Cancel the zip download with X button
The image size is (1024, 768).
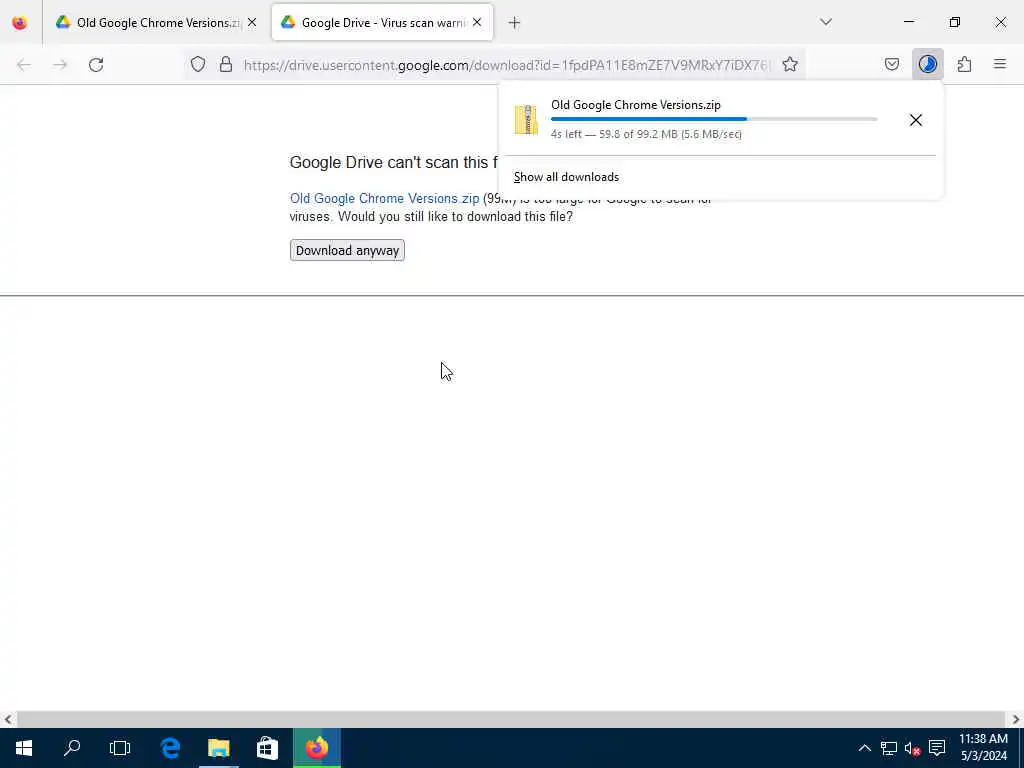tap(916, 120)
